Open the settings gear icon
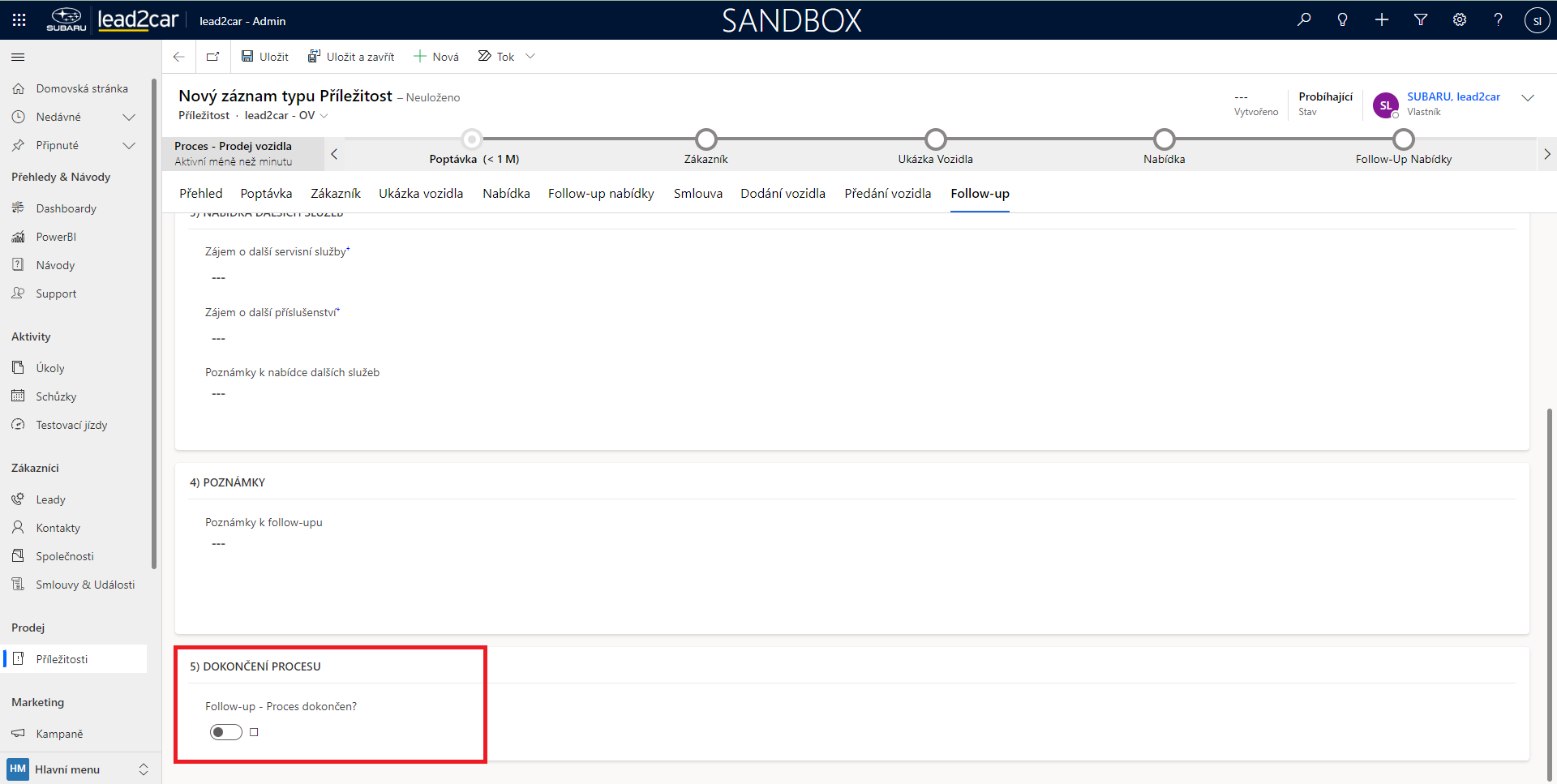 (1460, 19)
